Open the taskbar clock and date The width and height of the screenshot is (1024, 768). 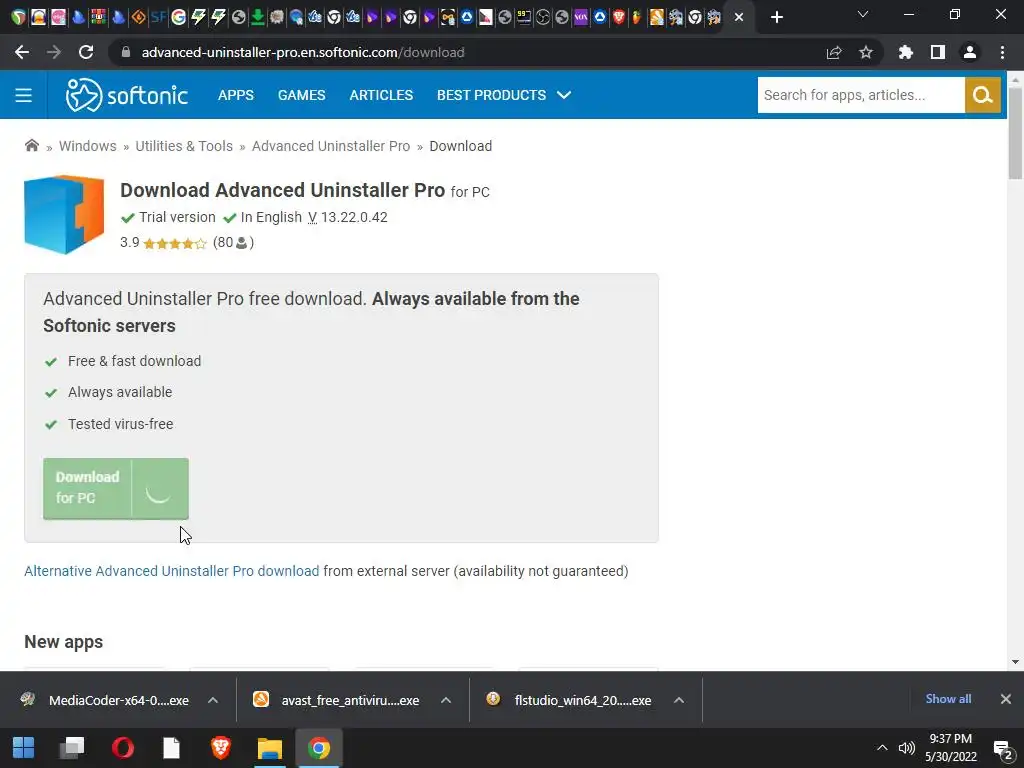(951, 748)
